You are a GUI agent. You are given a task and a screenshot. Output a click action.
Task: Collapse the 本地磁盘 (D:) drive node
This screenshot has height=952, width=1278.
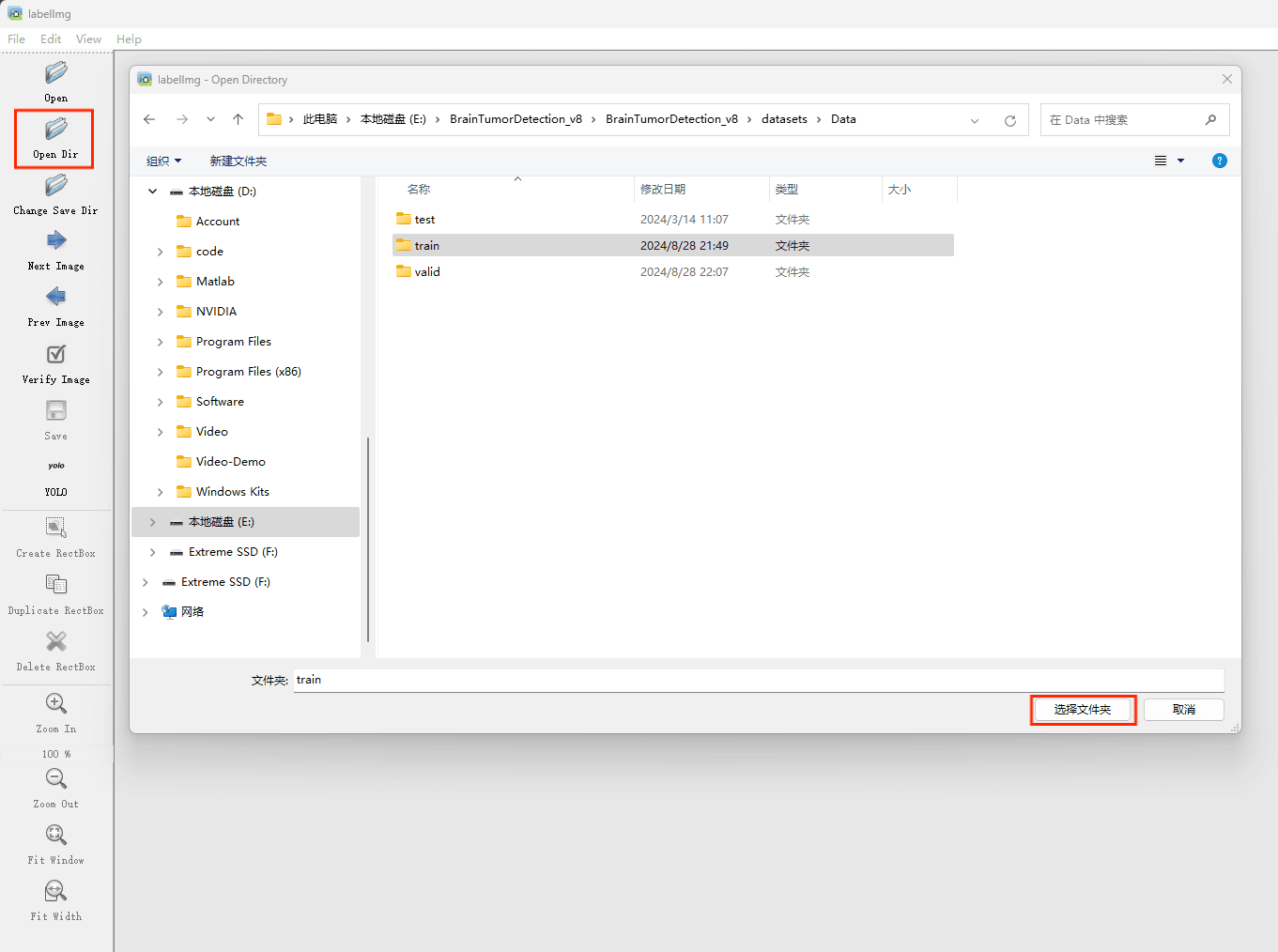pos(153,192)
